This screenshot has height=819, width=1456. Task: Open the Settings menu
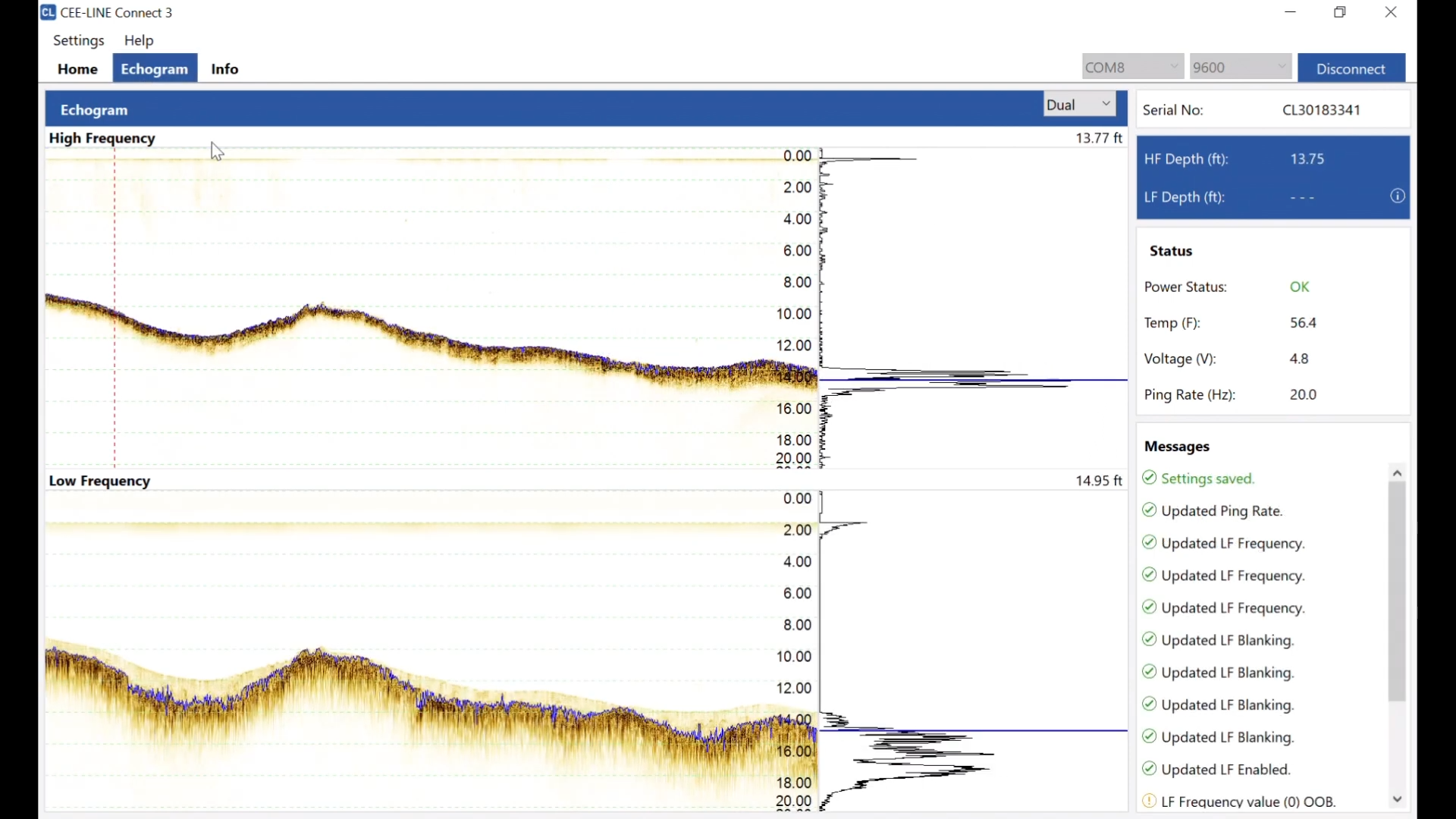pyautogui.click(x=79, y=41)
